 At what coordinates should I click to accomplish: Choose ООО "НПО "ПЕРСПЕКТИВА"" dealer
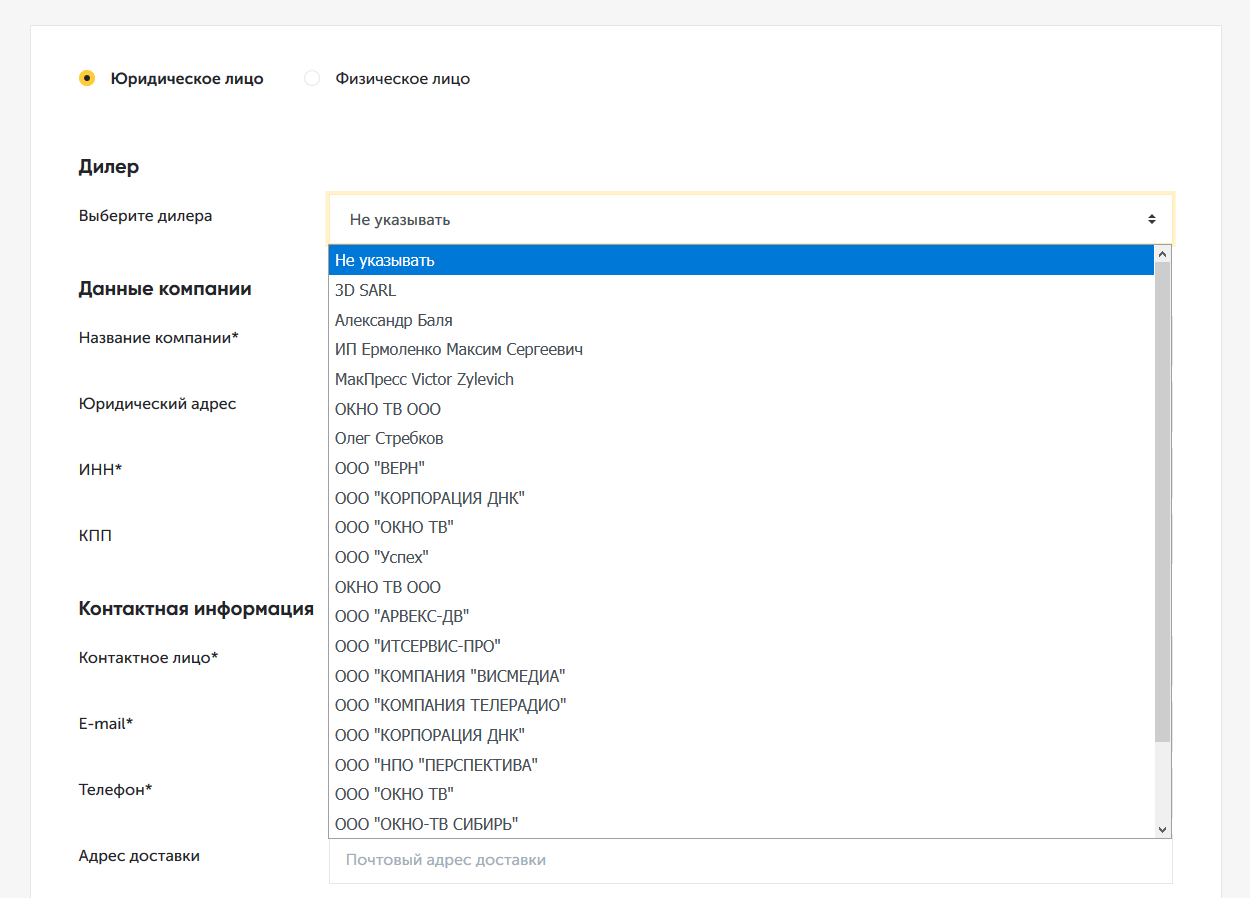(x=436, y=765)
